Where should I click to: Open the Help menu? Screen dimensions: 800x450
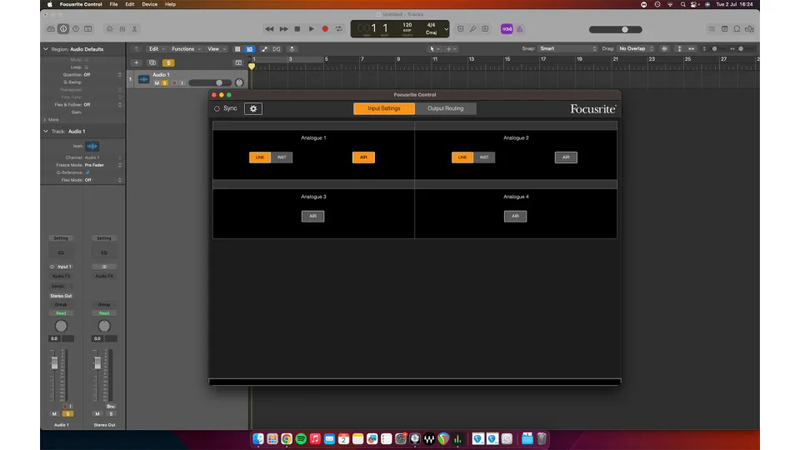click(x=170, y=4)
